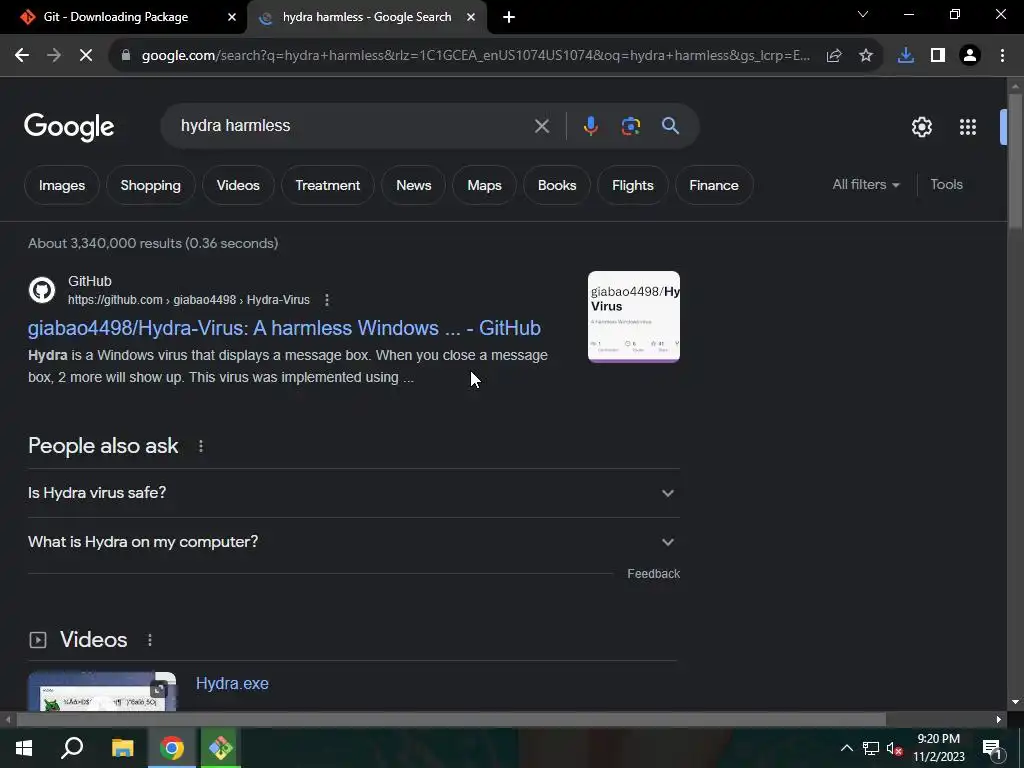Toggle Chrome side panel icon

pyautogui.click(x=938, y=56)
